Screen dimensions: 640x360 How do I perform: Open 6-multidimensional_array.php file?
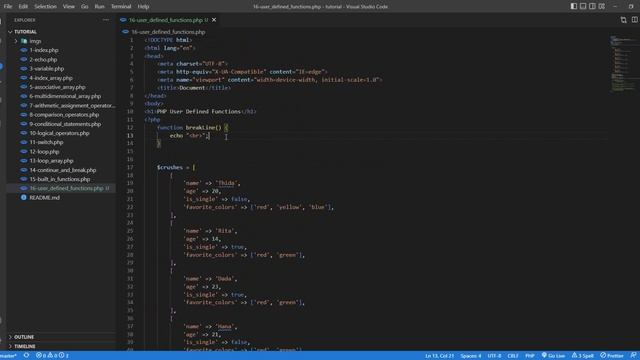click(65, 96)
